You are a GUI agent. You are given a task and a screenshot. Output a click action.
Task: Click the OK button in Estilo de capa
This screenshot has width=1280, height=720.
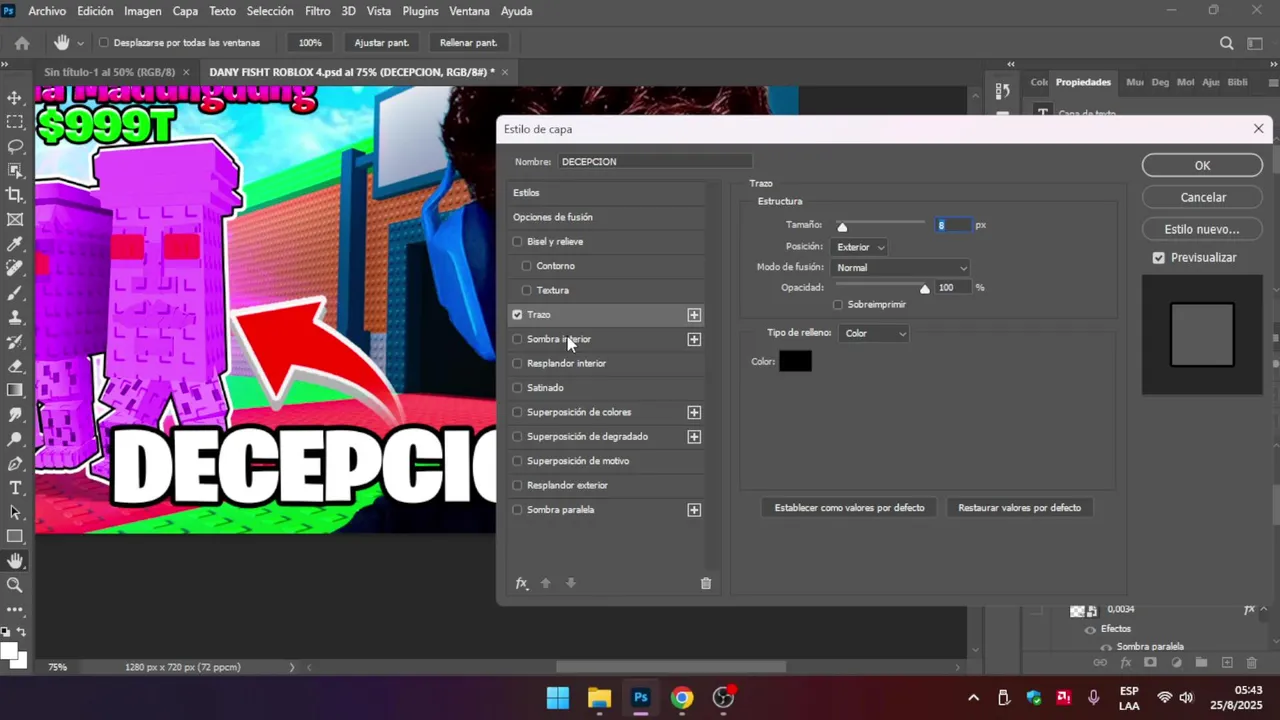(1202, 166)
